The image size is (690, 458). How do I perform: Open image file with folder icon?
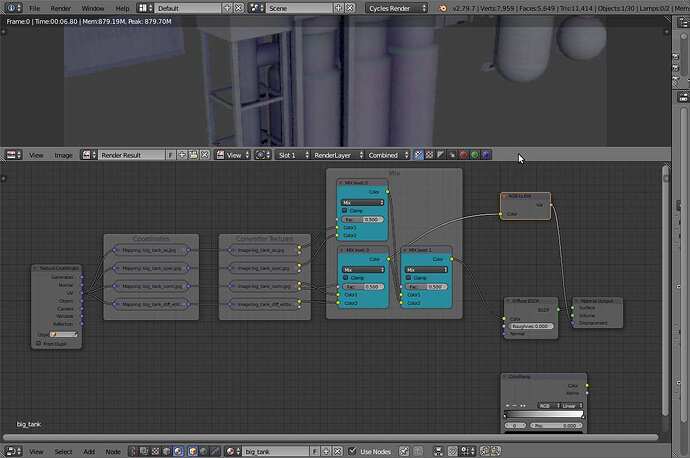[x=193, y=155]
